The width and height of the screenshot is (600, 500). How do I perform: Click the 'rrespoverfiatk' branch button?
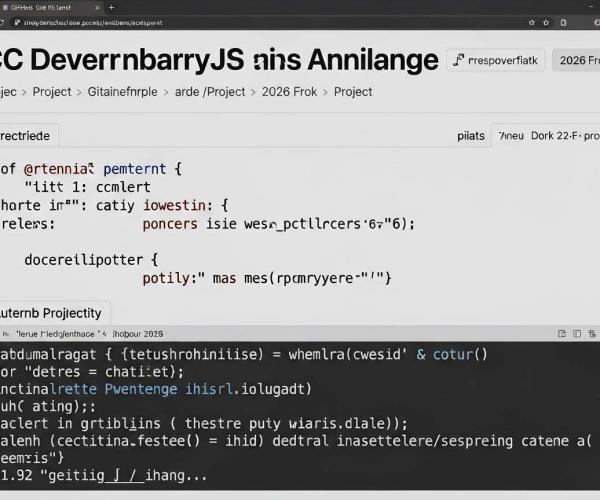click(x=496, y=60)
